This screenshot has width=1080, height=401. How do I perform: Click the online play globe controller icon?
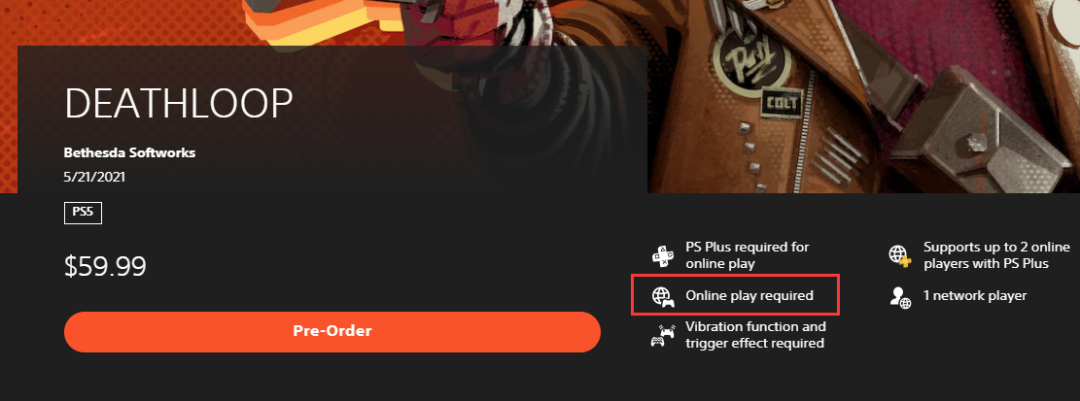pos(663,296)
